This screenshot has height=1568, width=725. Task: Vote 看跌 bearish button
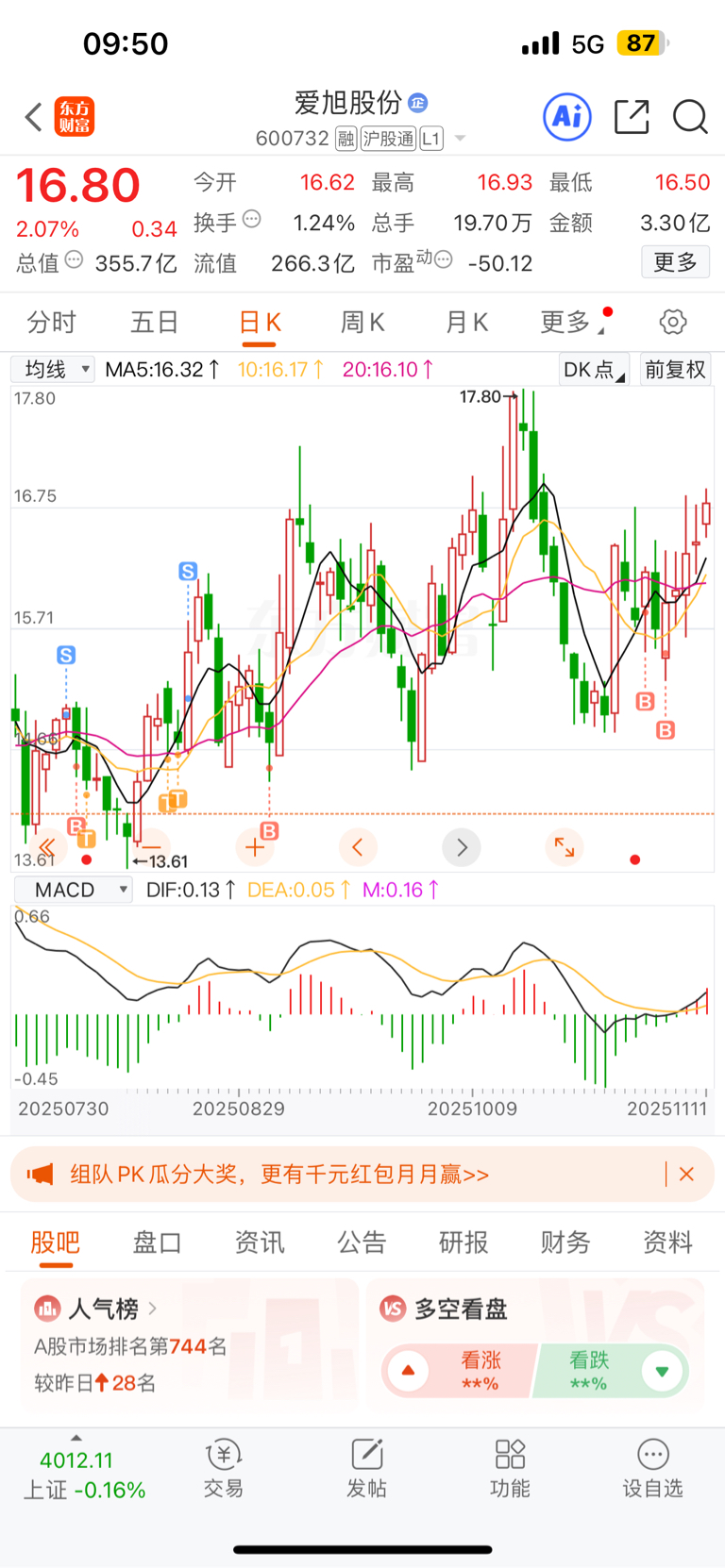(611, 1371)
